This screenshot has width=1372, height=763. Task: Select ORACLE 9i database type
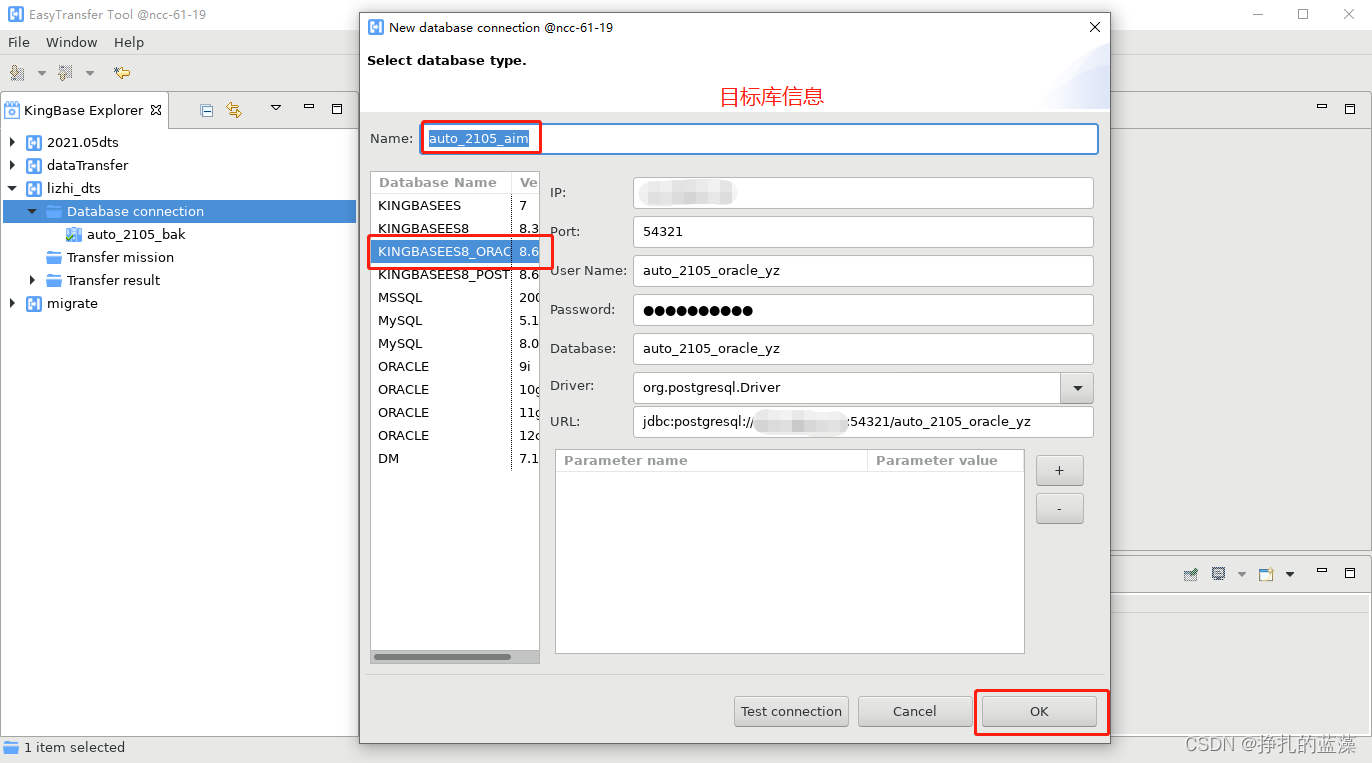click(x=455, y=366)
